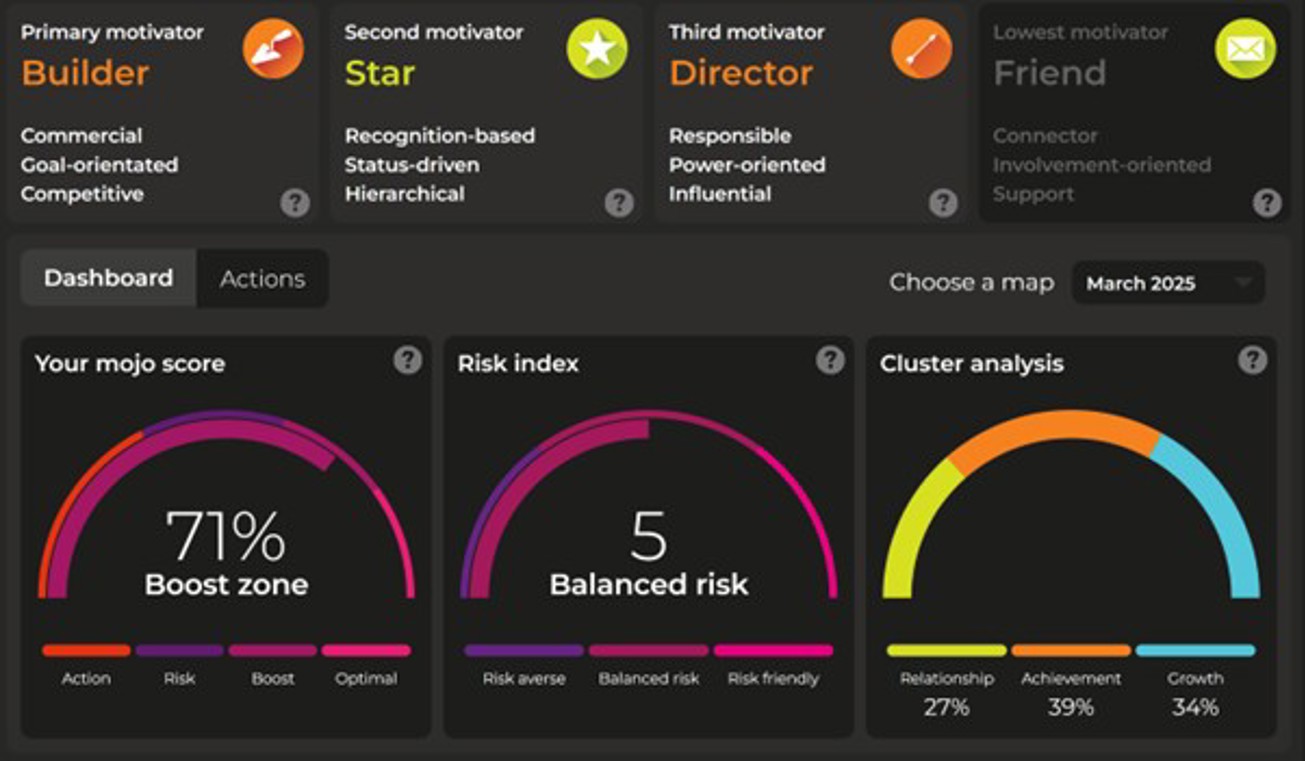
Task: Open help for Star motivator card
Action: point(619,203)
